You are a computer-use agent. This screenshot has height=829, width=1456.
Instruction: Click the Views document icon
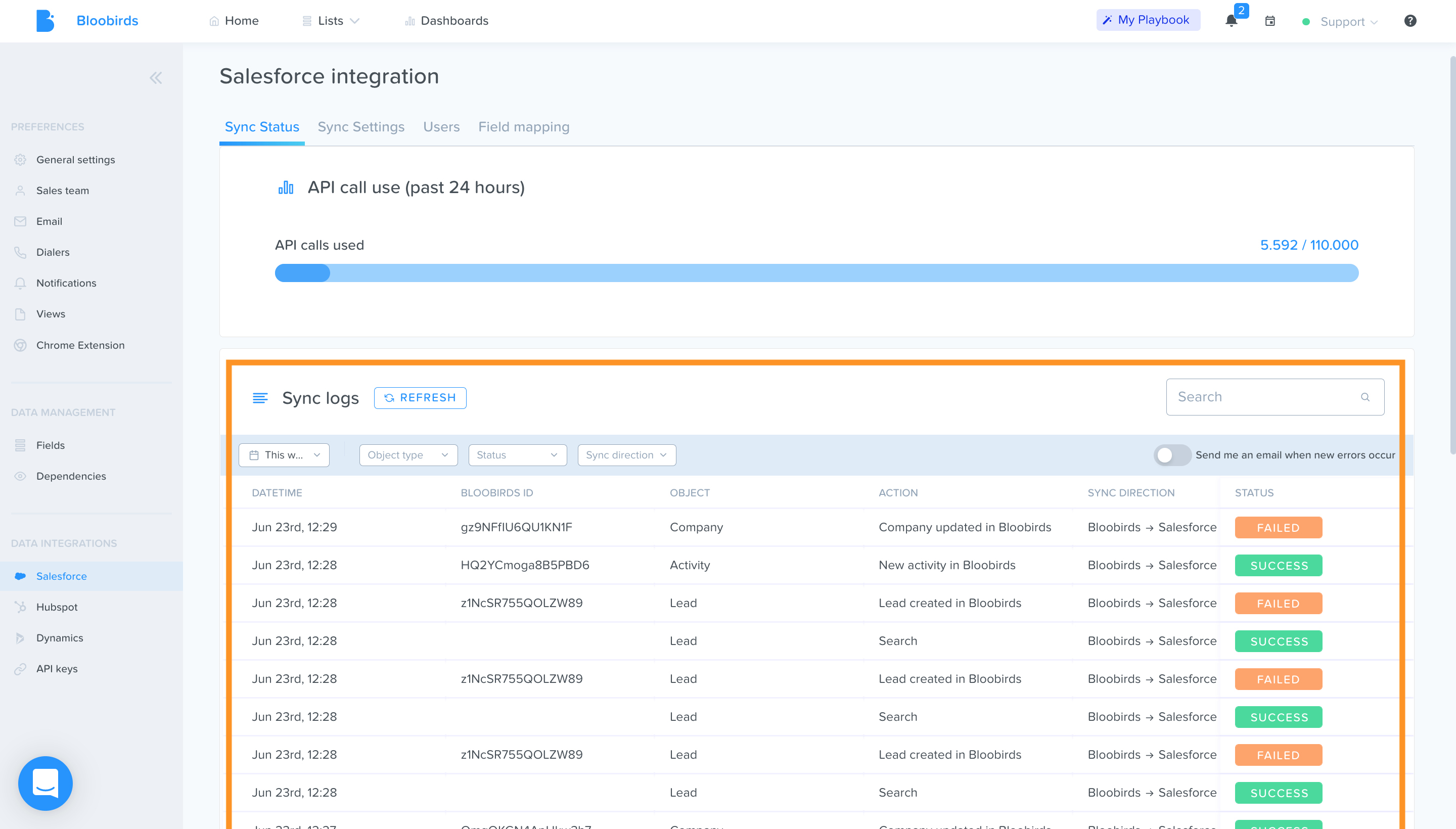tap(21, 314)
